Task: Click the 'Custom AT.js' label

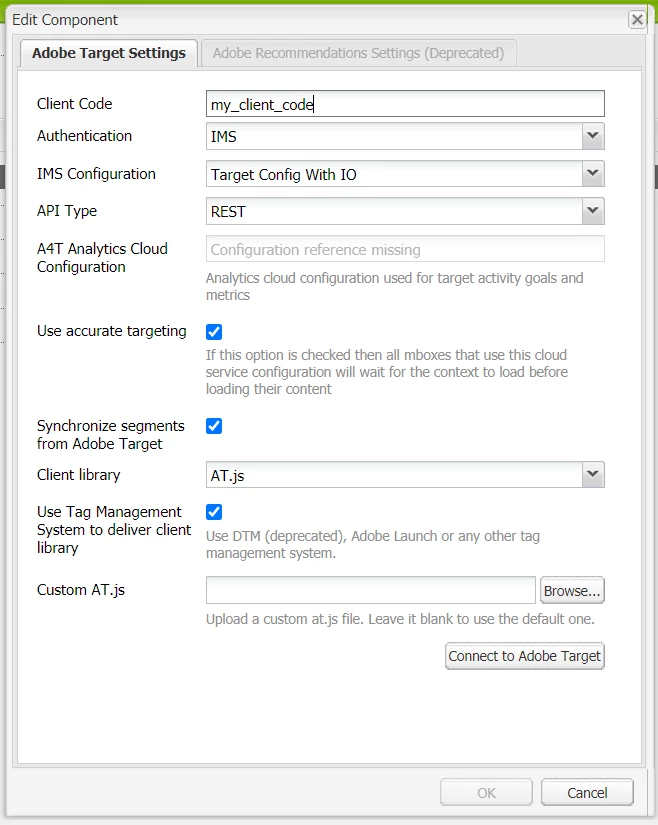Action: 81,590
